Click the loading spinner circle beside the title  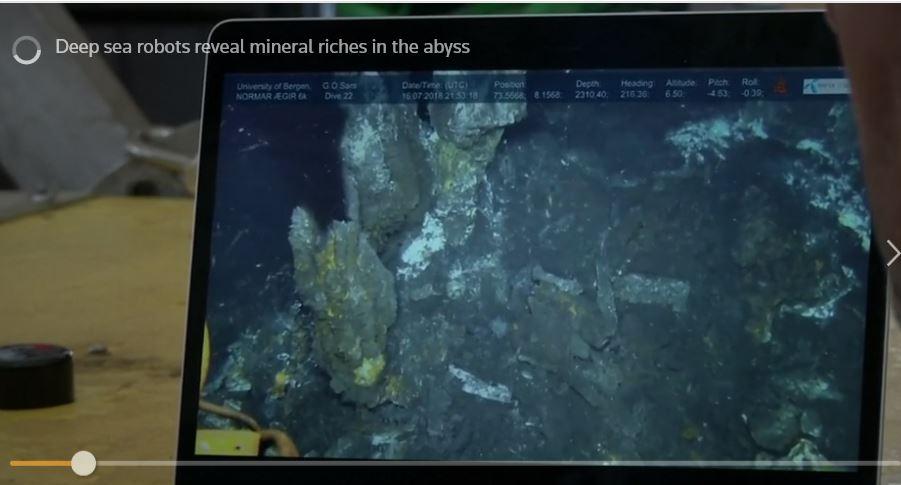pyautogui.click(x=26, y=49)
